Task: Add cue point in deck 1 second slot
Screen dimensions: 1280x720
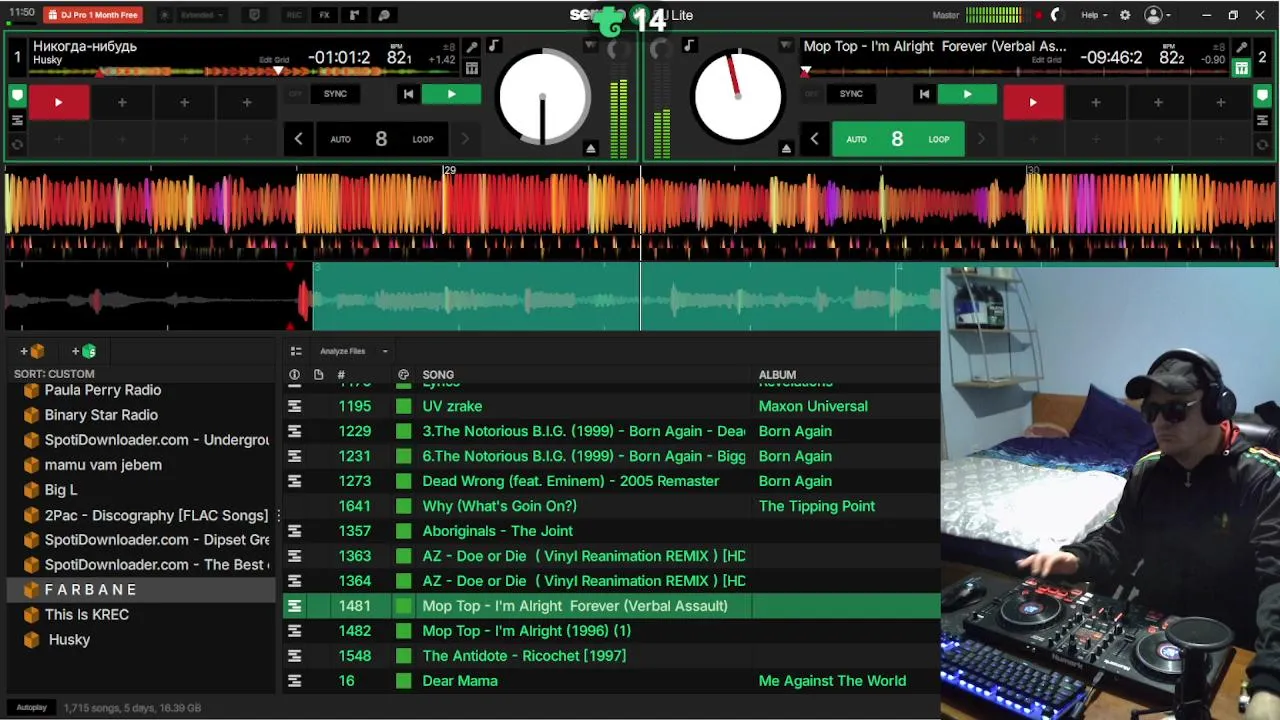Action: click(122, 102)
